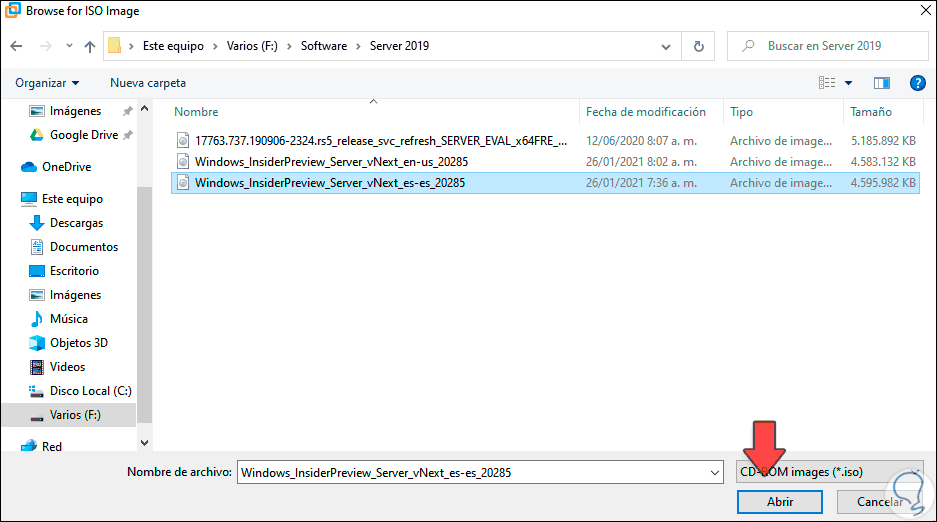Click the size value 4.595.982 KB

[x=883, y=183]
